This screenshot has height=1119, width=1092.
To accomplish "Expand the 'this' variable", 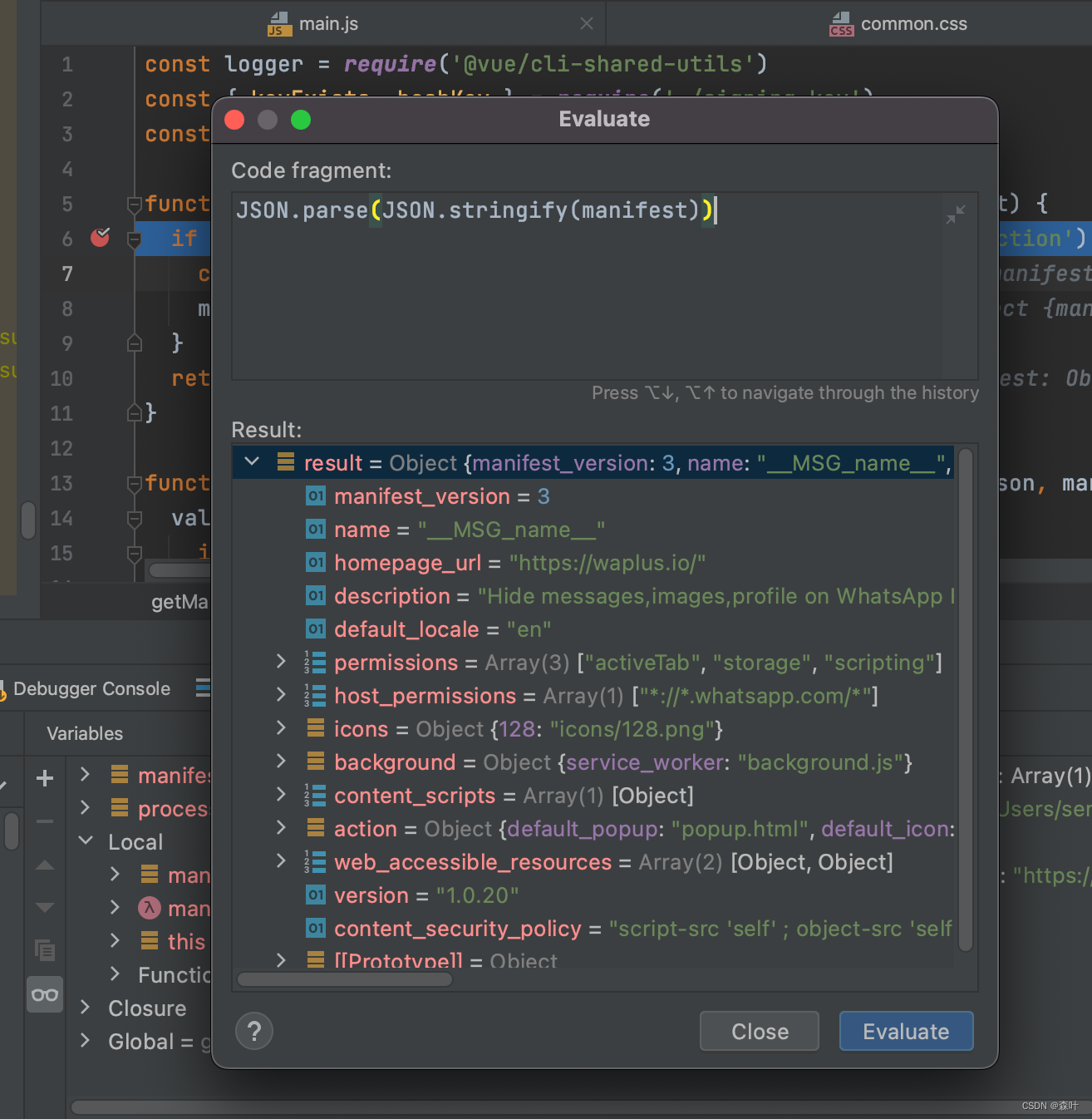I will point(116,940).
